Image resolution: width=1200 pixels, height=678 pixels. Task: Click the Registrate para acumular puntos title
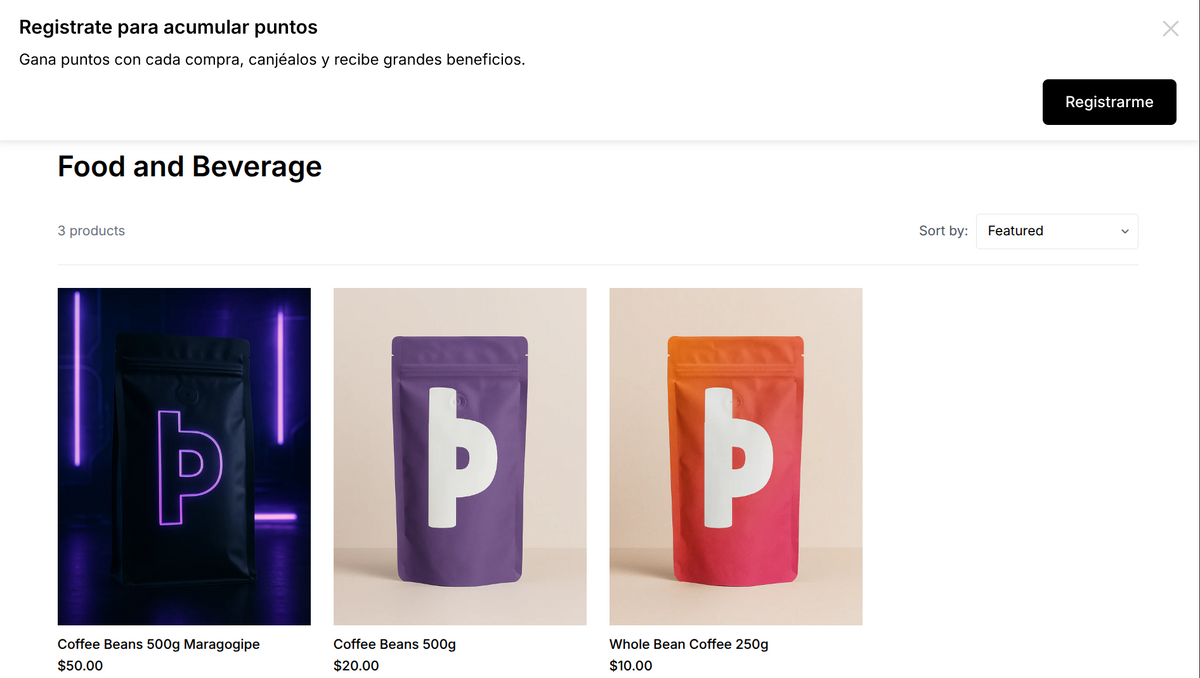[168, 28]
